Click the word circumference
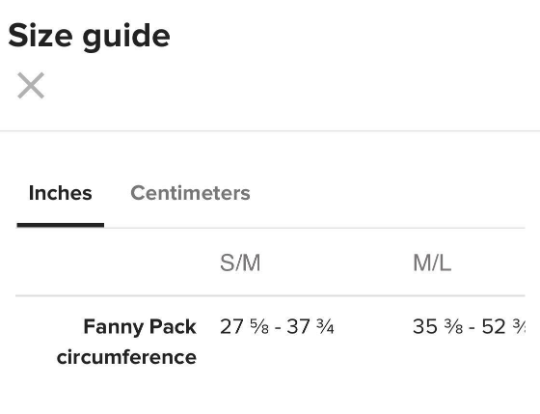This screenshot has height=414, width=540. (127, 357)
